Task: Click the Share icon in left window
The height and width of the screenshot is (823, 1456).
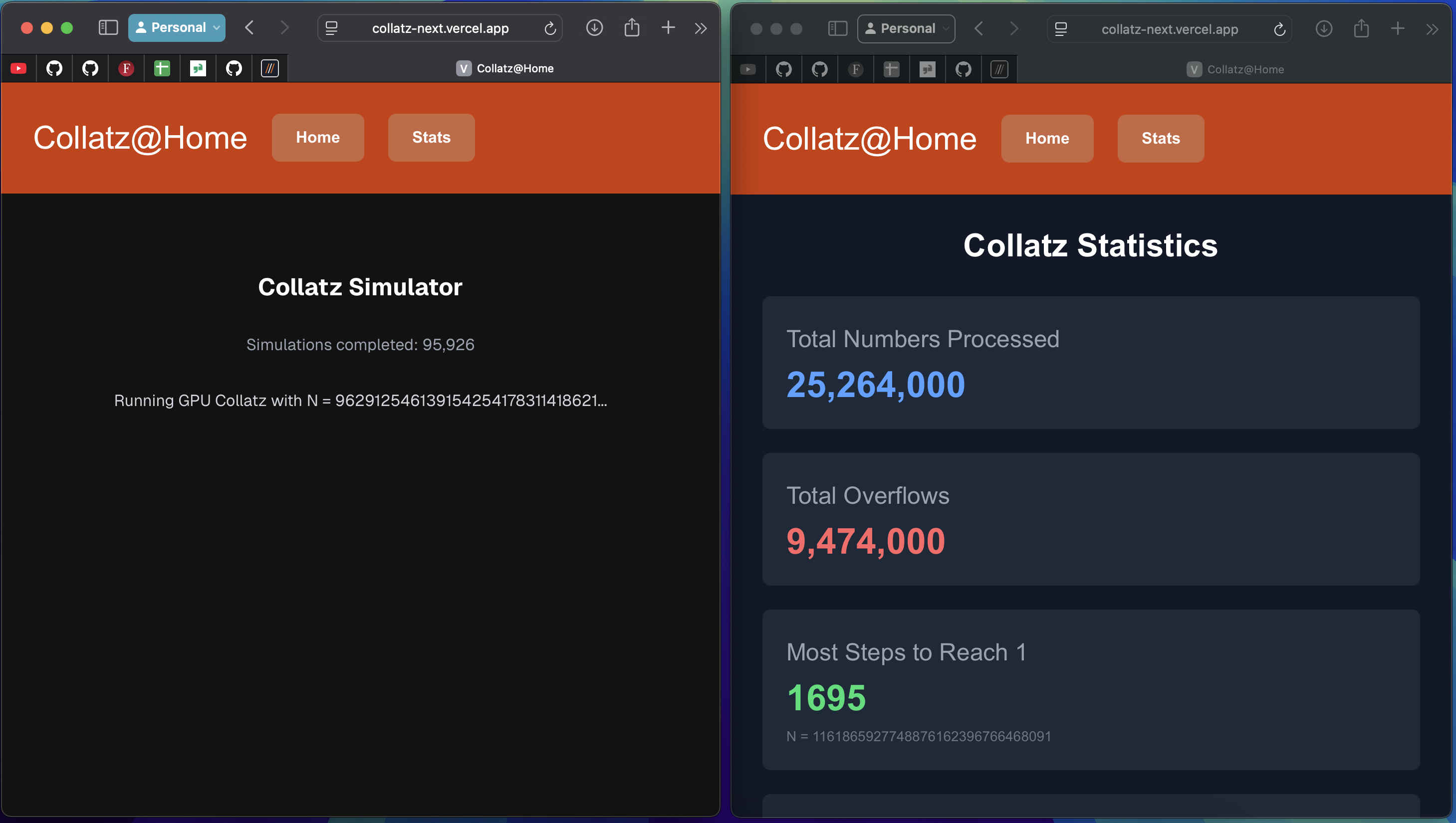Action: click(631, 28)
